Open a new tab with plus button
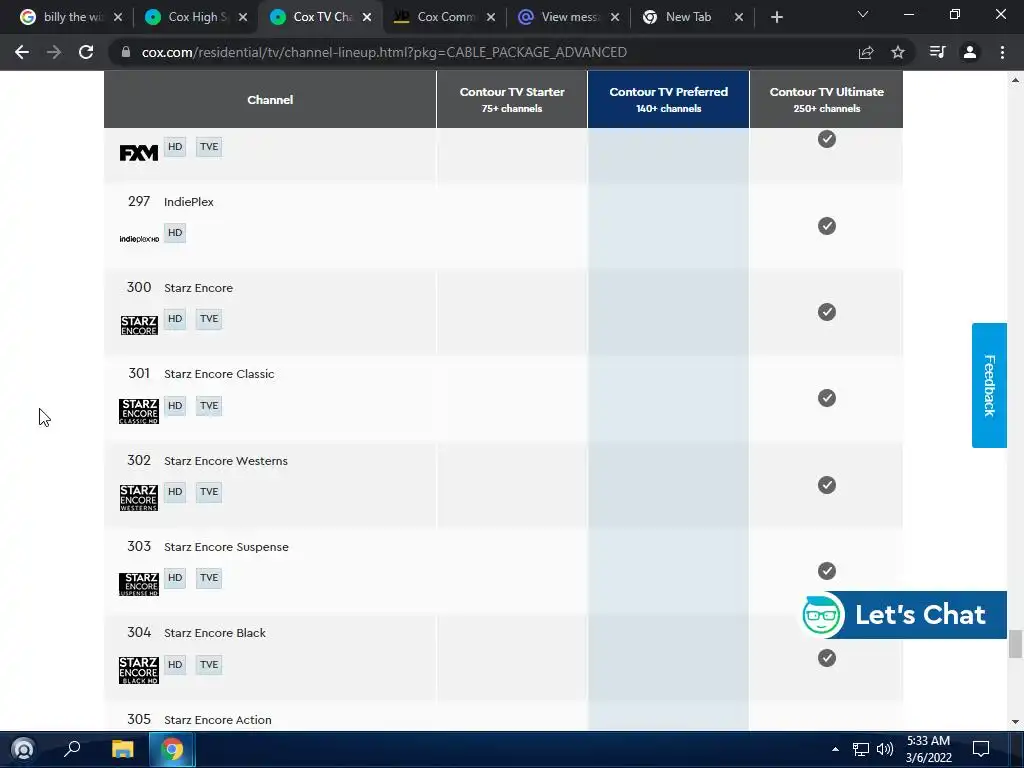 pyautogui.click(x=776, y=17)
